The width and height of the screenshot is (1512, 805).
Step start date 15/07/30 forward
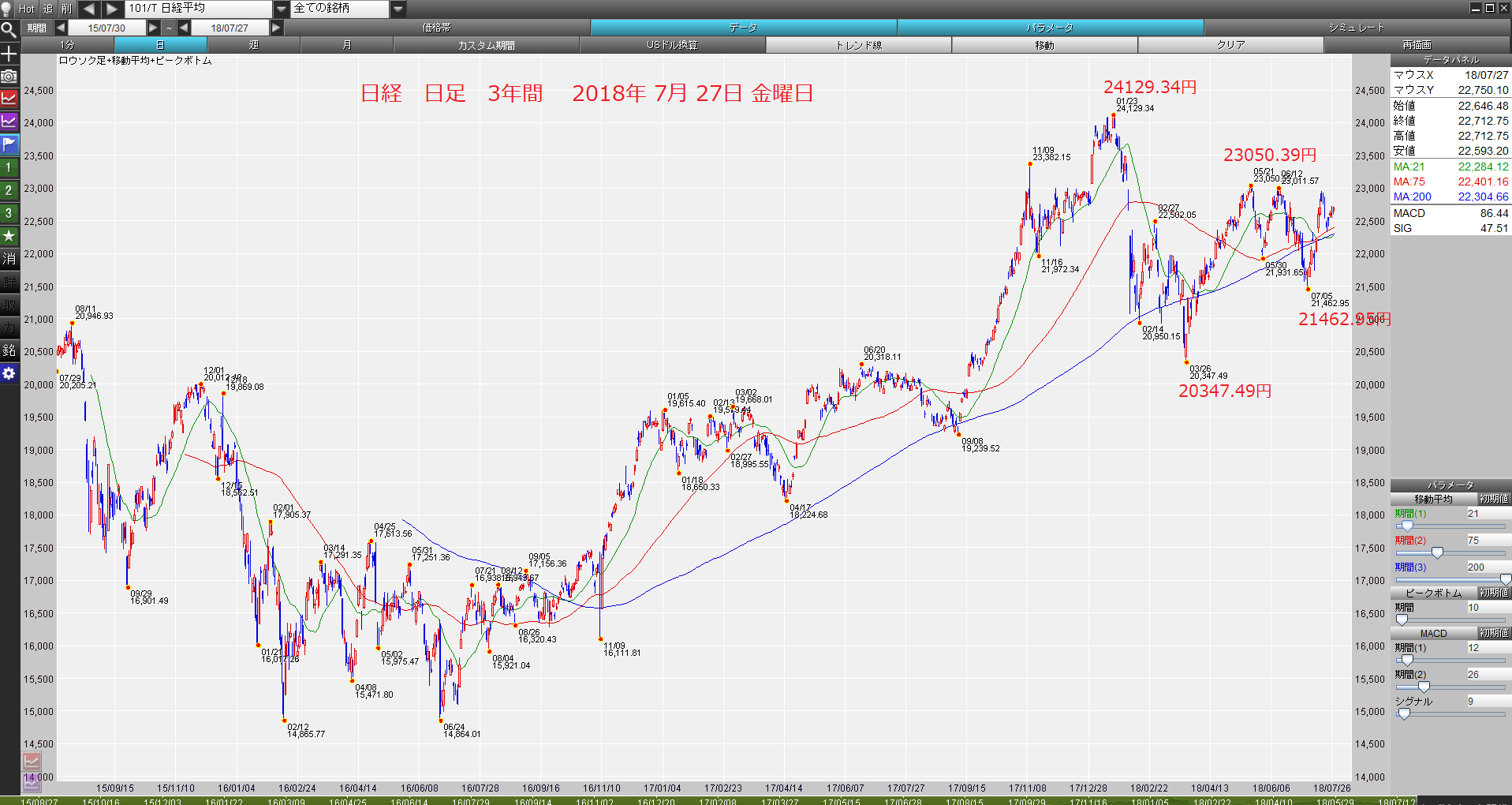click(154, 28)
